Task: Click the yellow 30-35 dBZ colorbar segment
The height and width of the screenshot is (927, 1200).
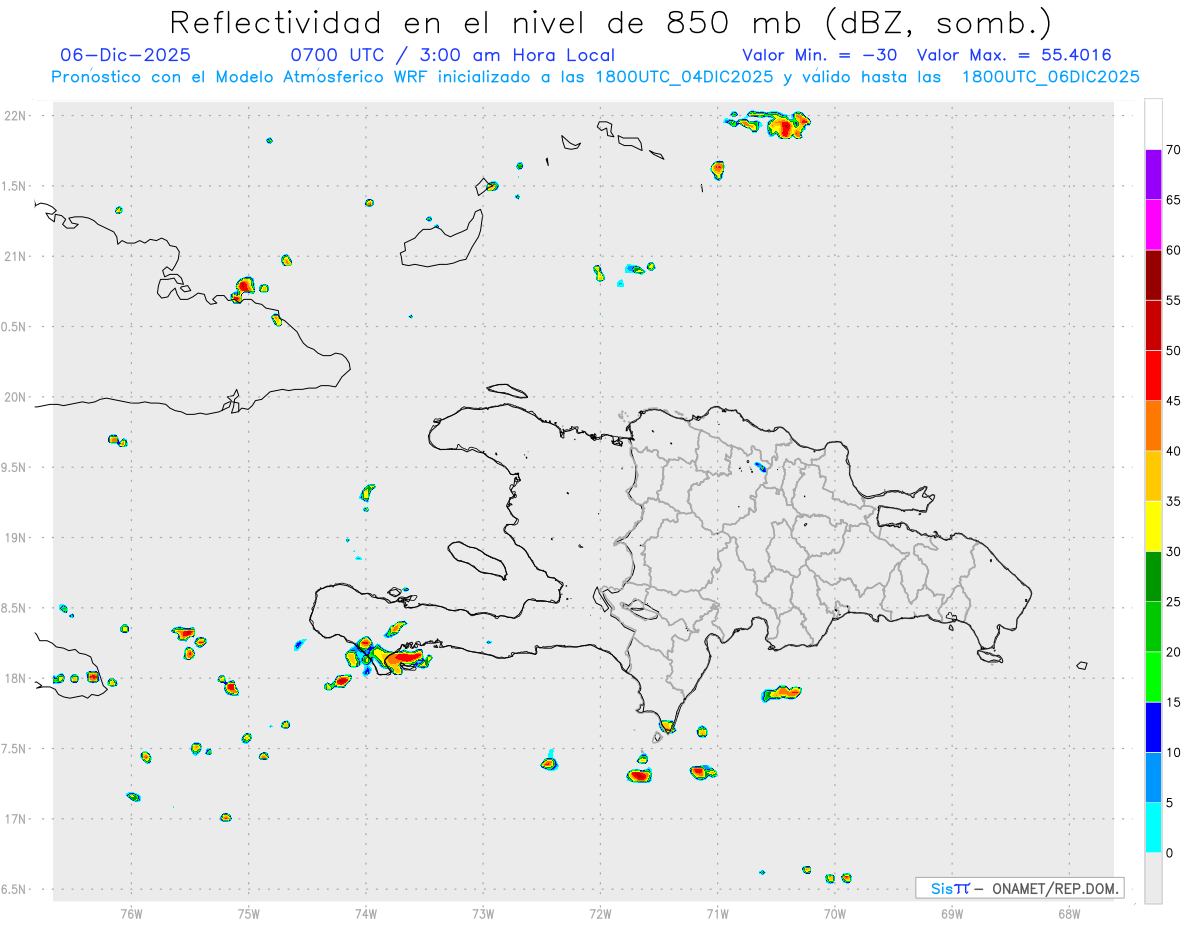Action: click(x=1153, y=526)
